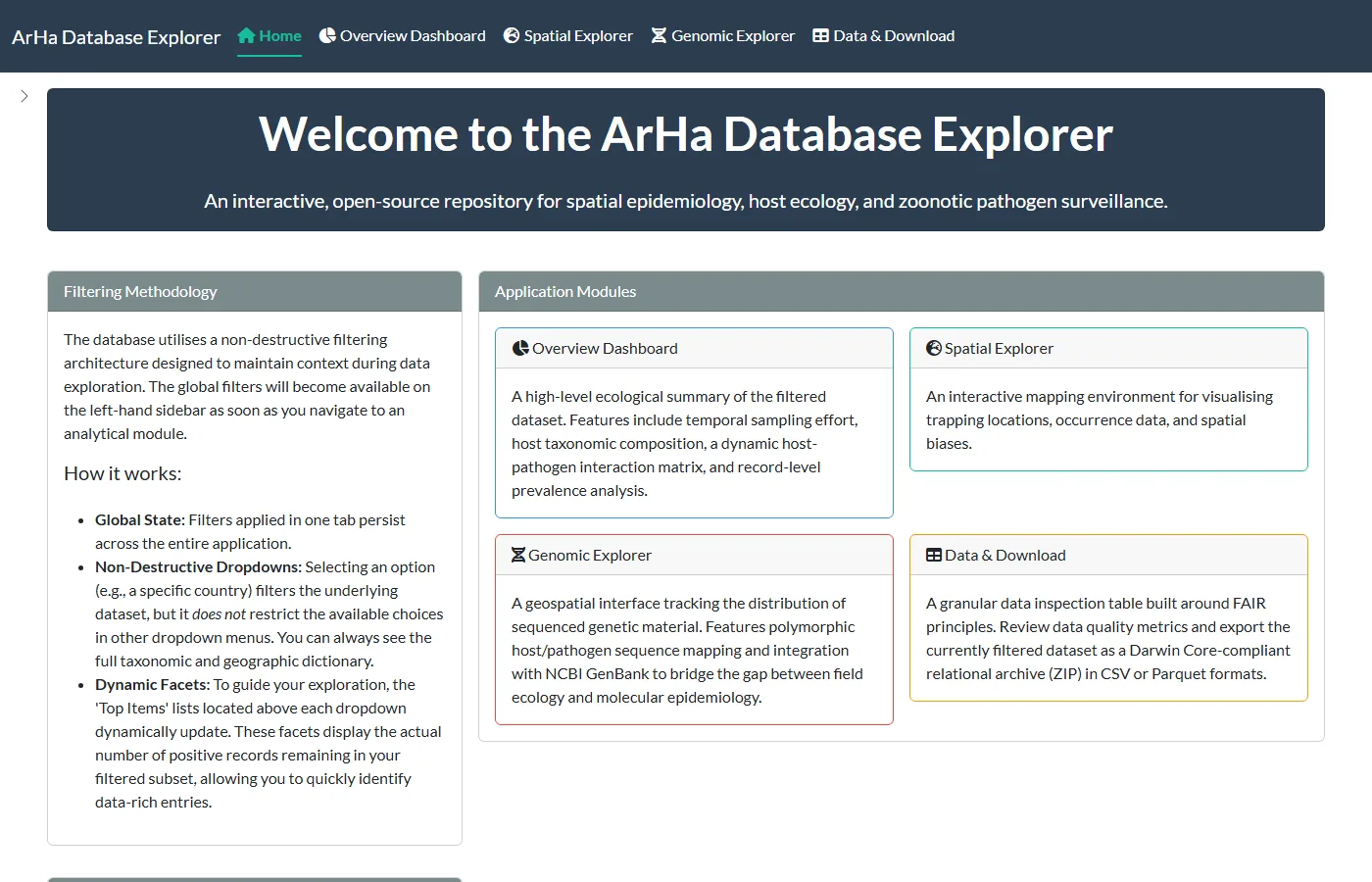Expand the left sidebar with chevron
Image resolution: width=1372 pixels, height=882 pixels.
[24, 96]
